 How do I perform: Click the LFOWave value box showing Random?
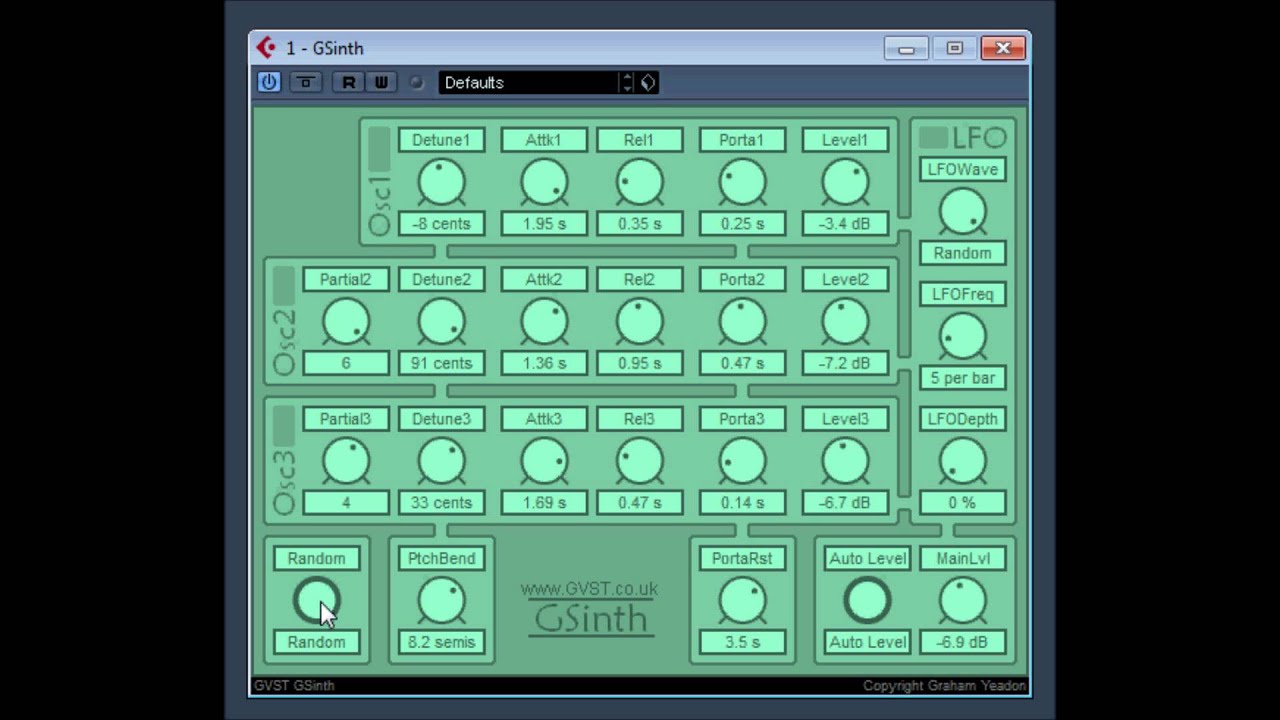tap(962, 253)
